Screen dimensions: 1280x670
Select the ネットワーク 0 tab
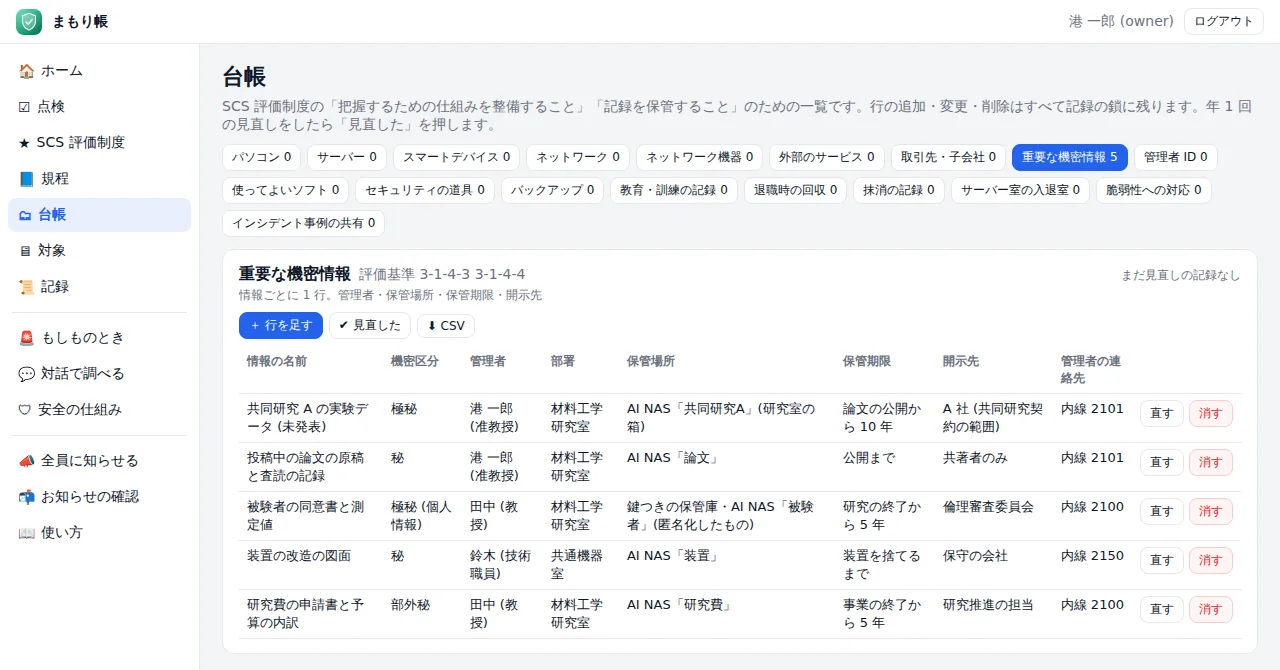click(578, 157)
